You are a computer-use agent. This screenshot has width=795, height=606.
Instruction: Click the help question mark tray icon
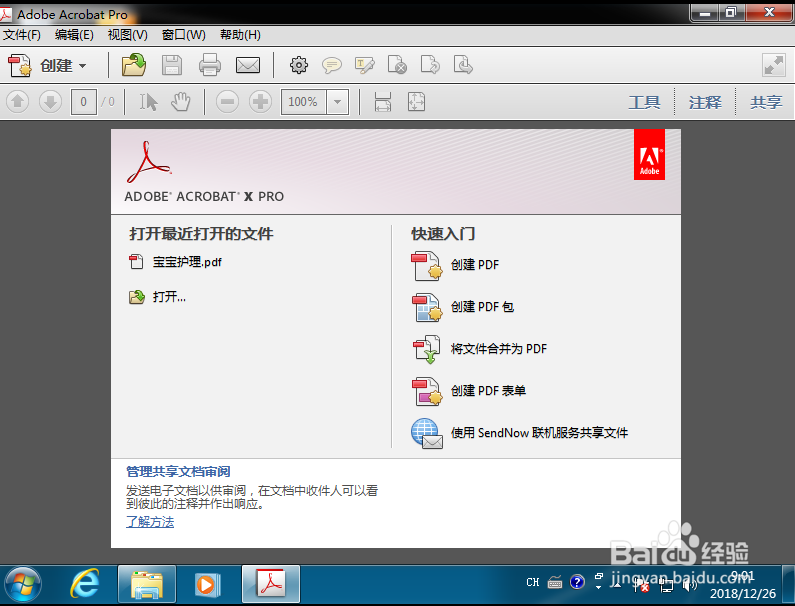tap(577, 582)
